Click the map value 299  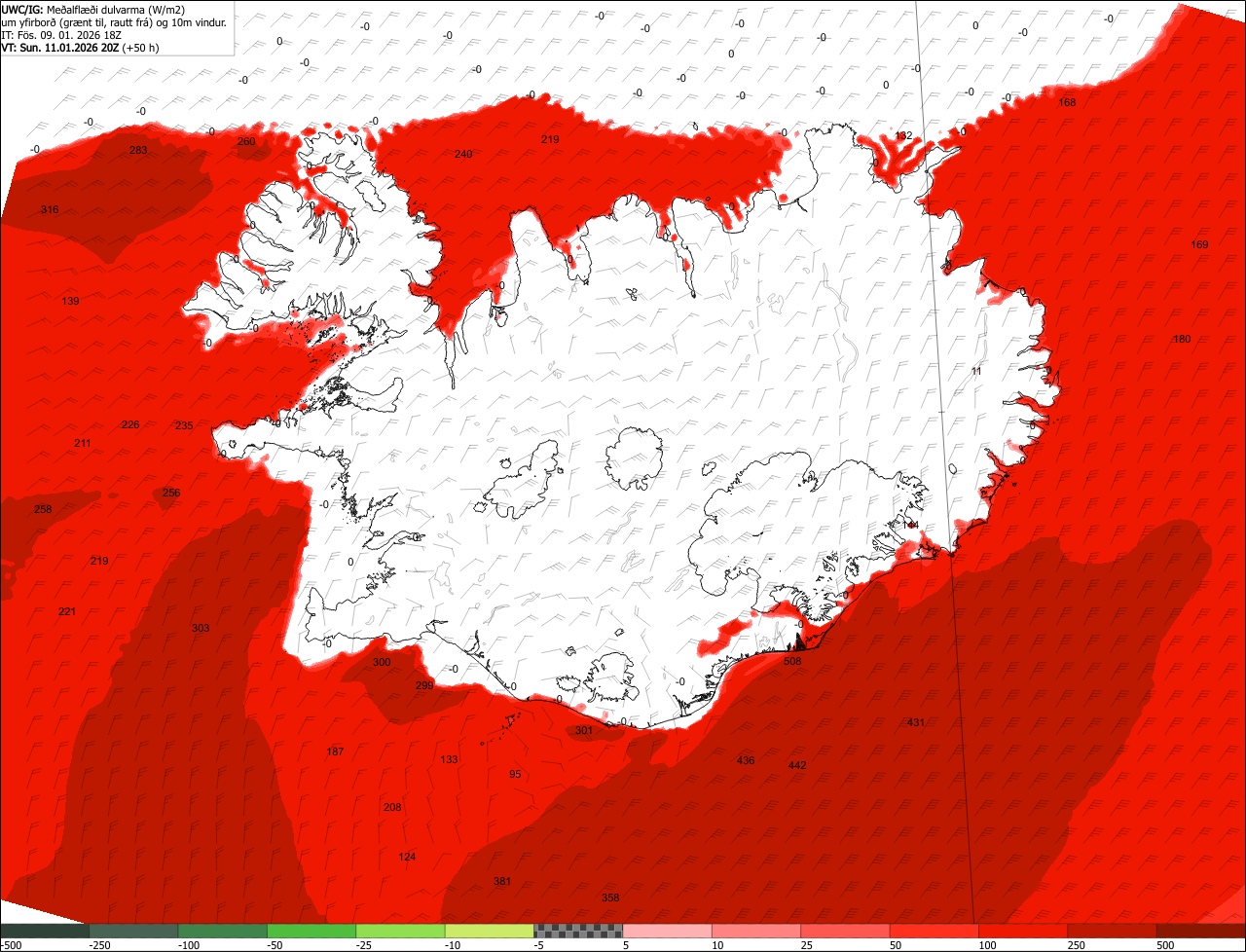(424, 685)
